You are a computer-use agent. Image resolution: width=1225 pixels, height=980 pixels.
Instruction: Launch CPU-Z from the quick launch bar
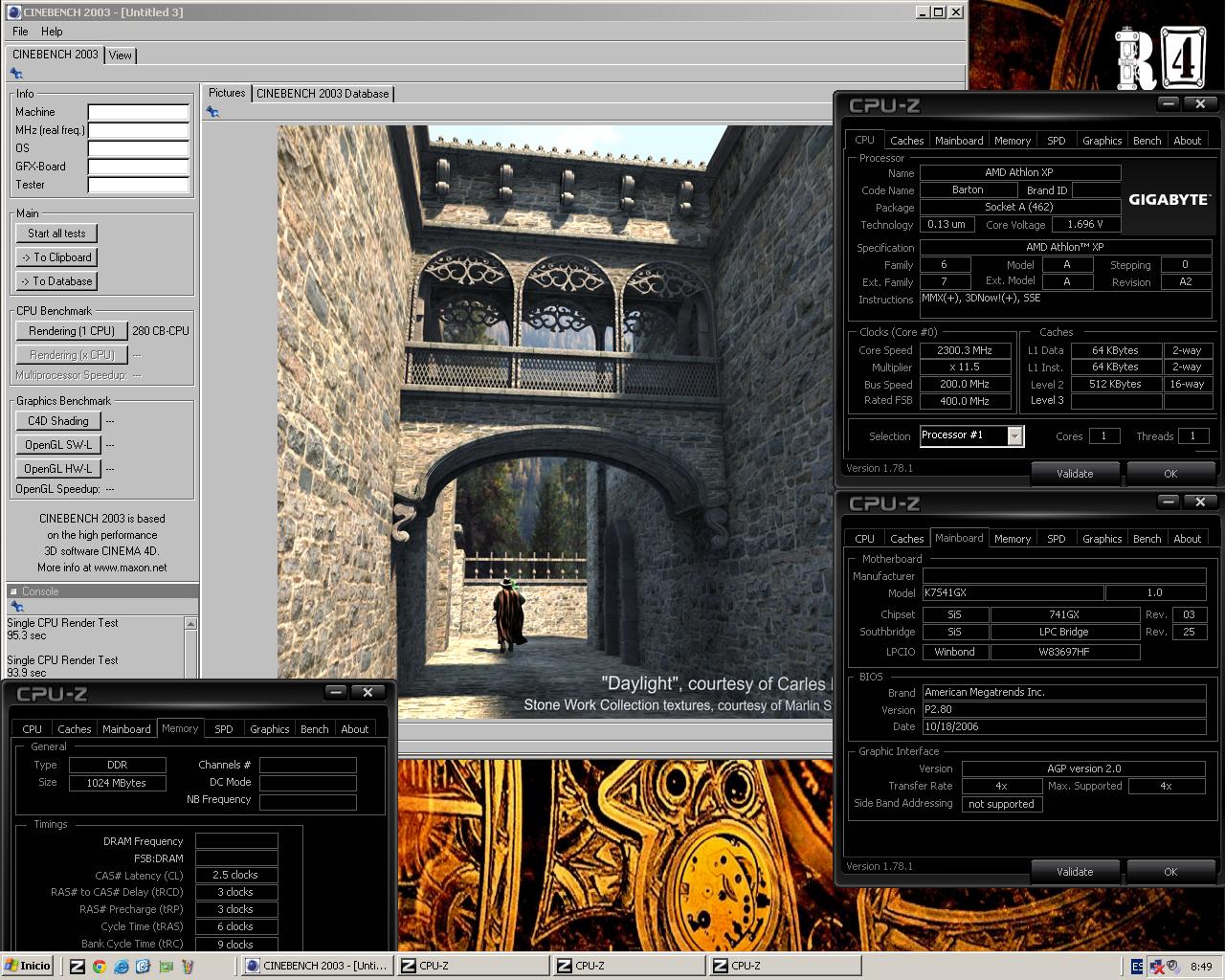tap(78, 967)
